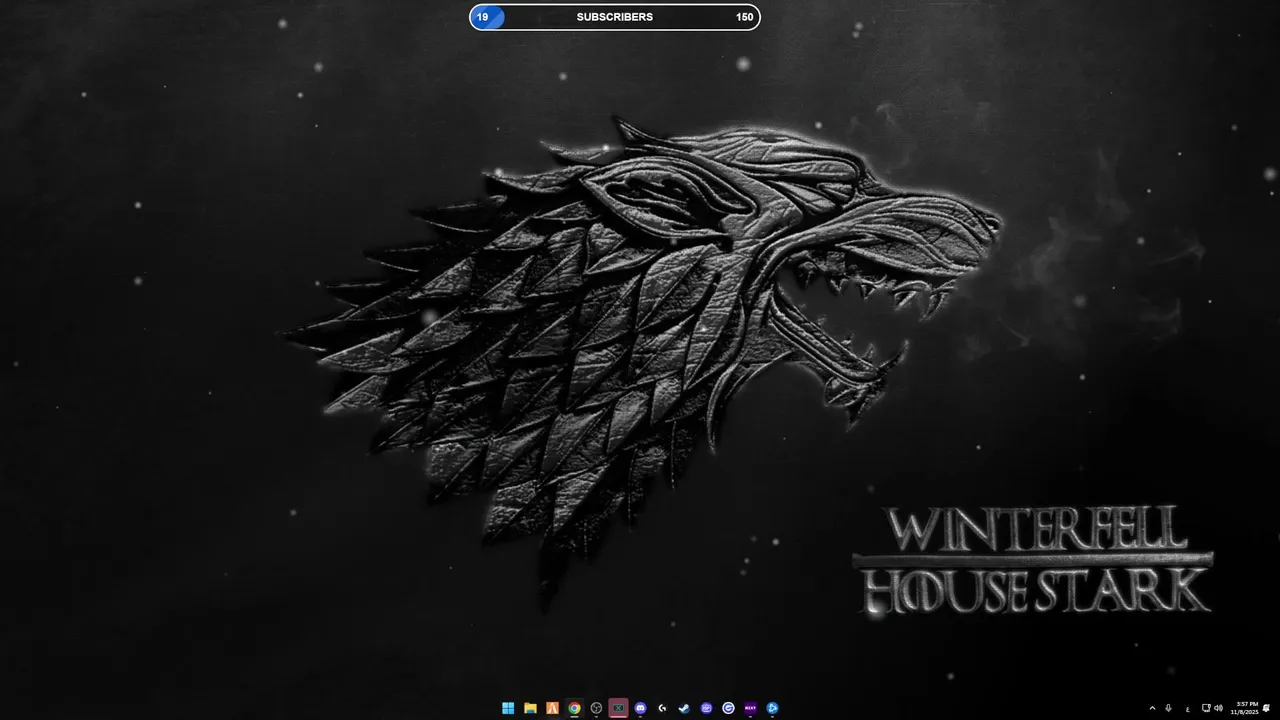Open the network status tray icon

1206,708
